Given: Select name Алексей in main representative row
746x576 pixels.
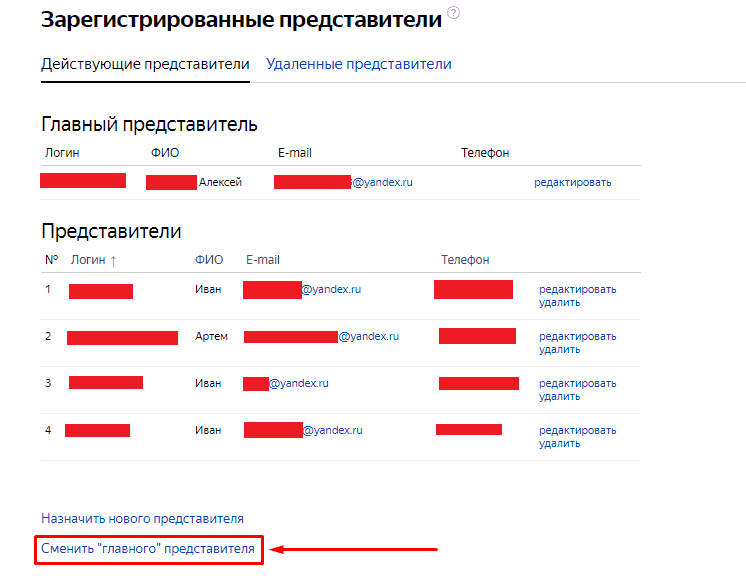Looking at the screenshot, I should click(x=220, y=182).
